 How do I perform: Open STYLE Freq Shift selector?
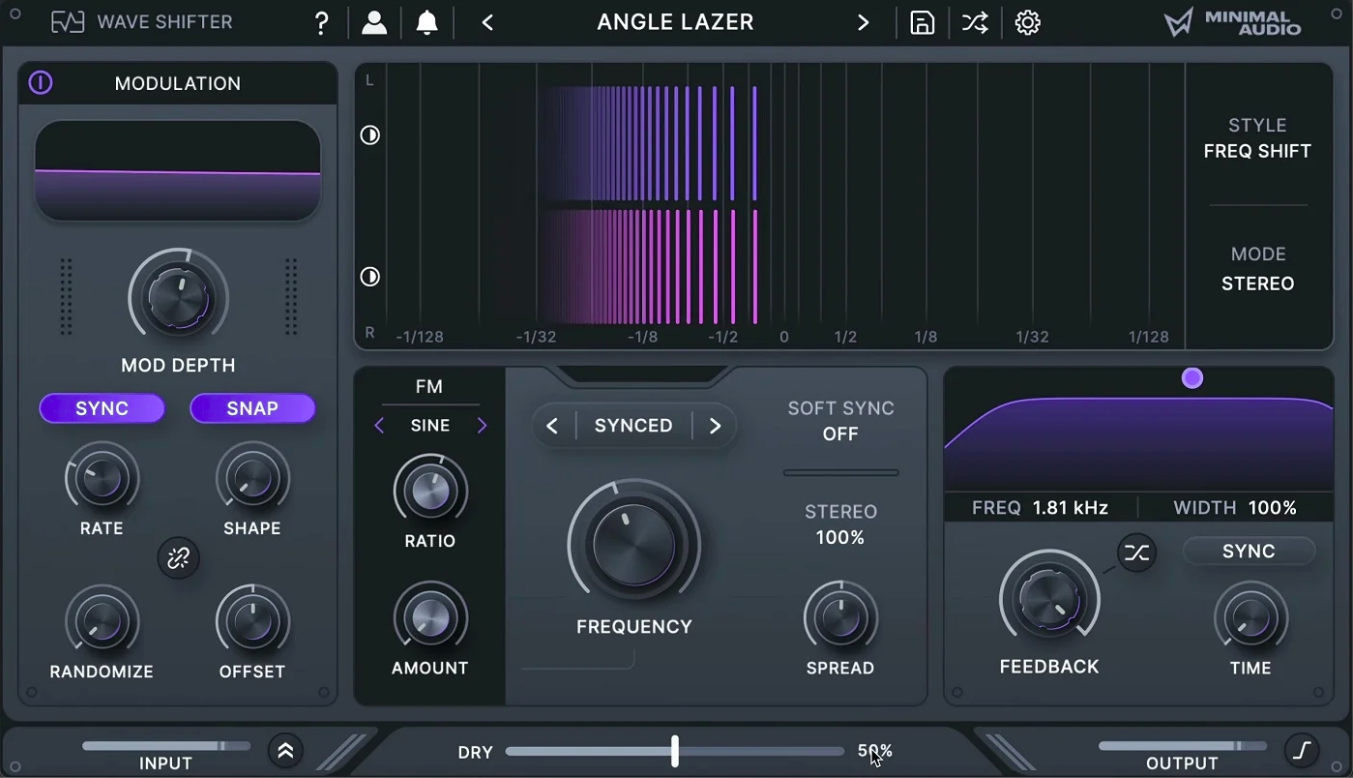tap(1257, 139)
